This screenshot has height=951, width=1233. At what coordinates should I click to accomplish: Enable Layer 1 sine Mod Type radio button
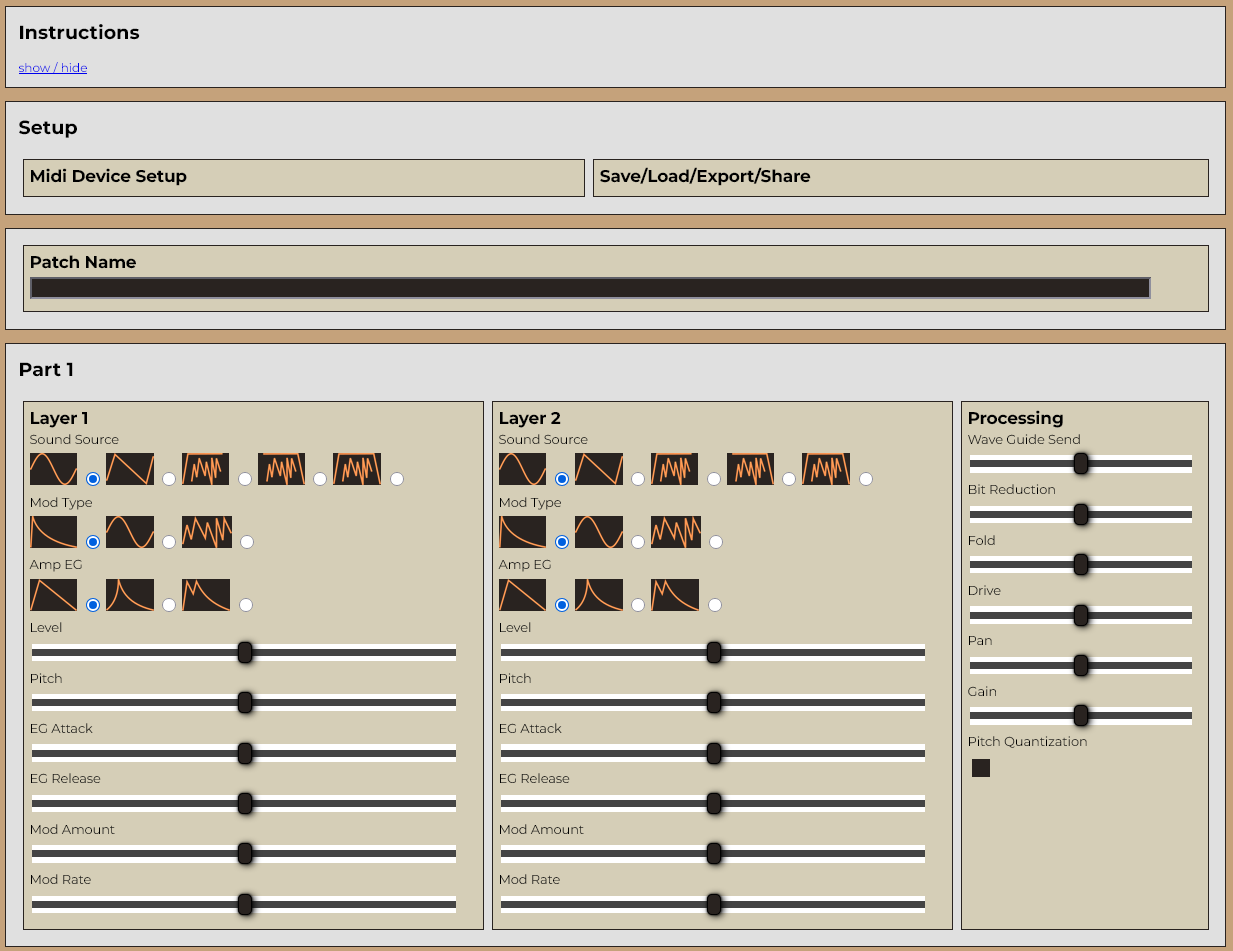point(169,542)
